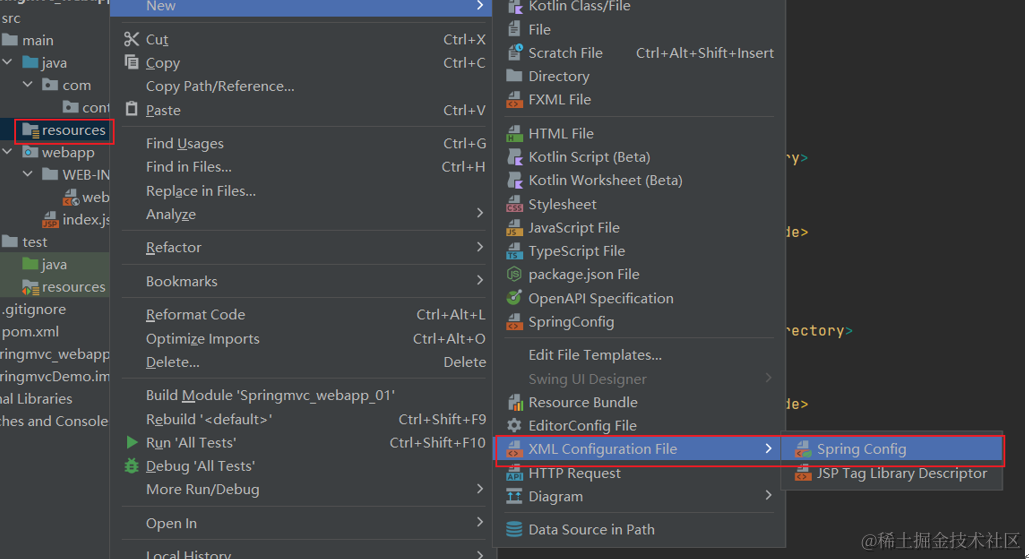Expand the Refactor submenu arrow
This screenshot has height=559, width=1029.
pos(480,247)
